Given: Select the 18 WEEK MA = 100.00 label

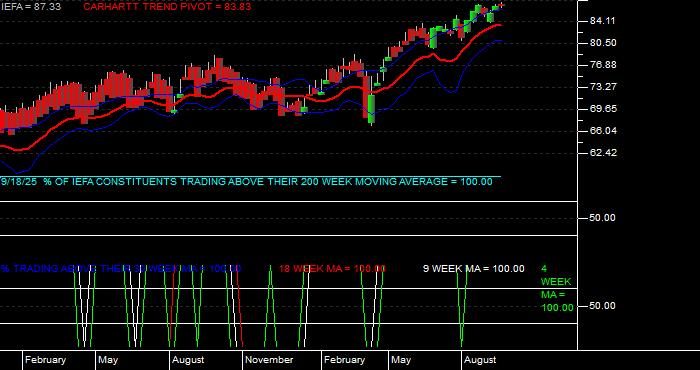Looking at the screenshot, I should pyautogui.click(x=332, y=269).
